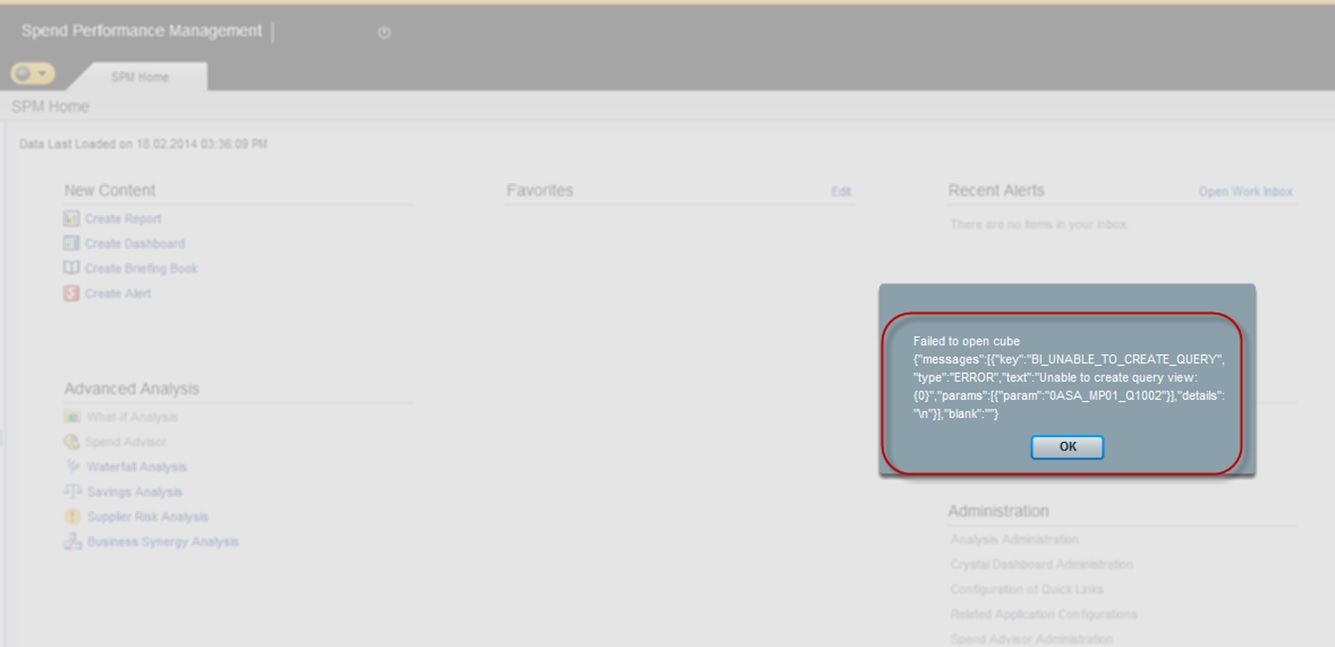Open Analysis Administration
Screen dimensions: 1335x647
click(1015, 539)
